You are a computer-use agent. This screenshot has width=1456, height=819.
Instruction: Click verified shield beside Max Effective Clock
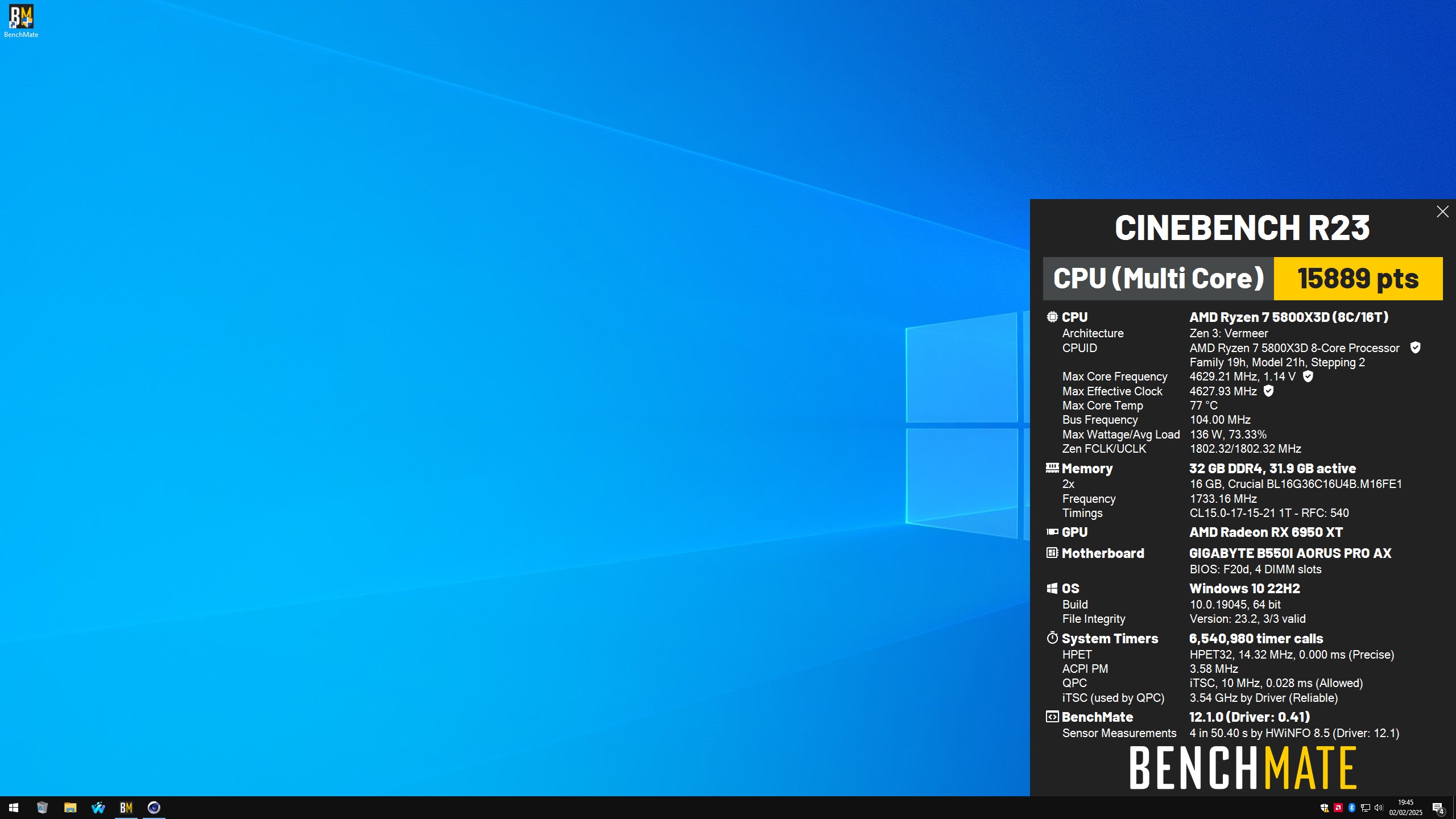[1268, 391]
